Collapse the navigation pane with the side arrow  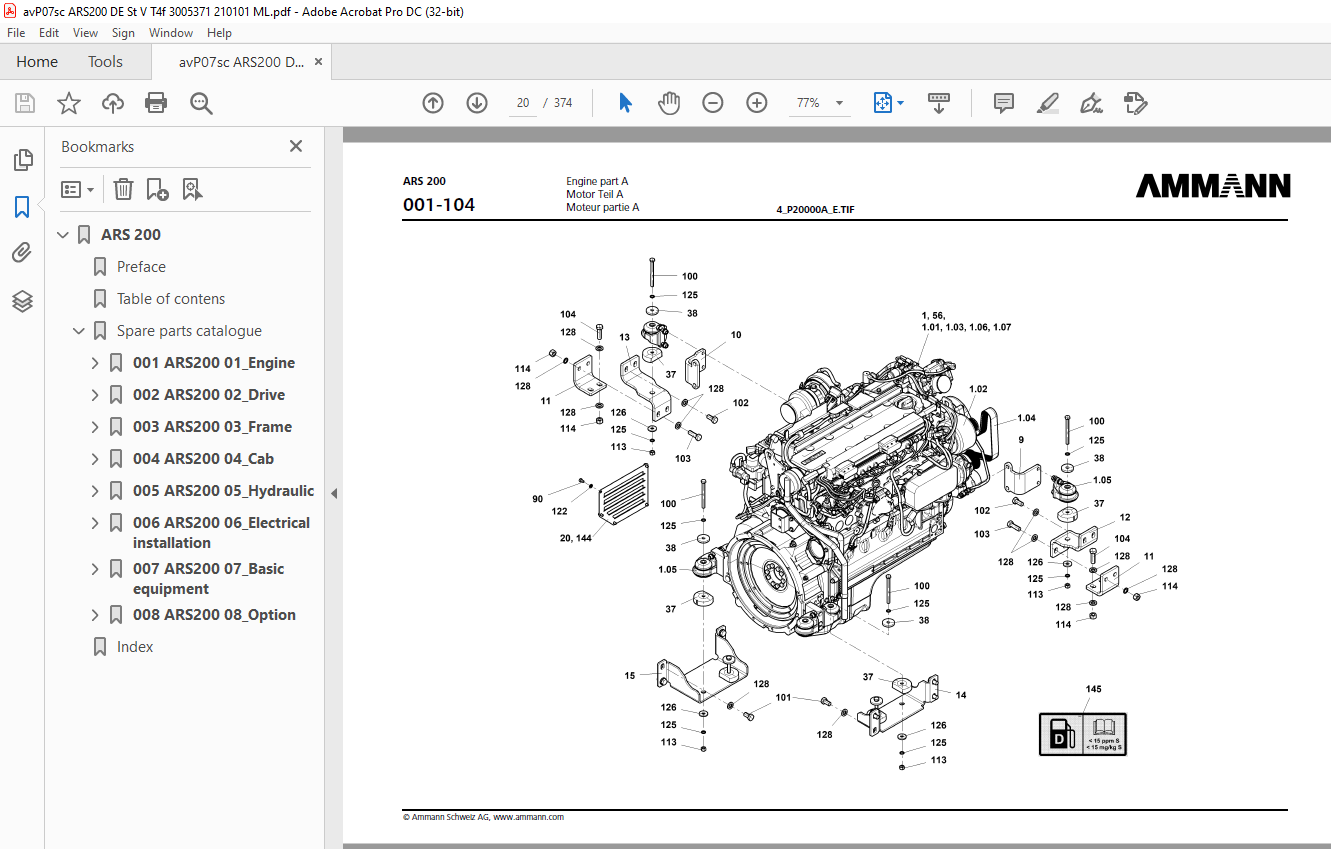tap(334, 493)
